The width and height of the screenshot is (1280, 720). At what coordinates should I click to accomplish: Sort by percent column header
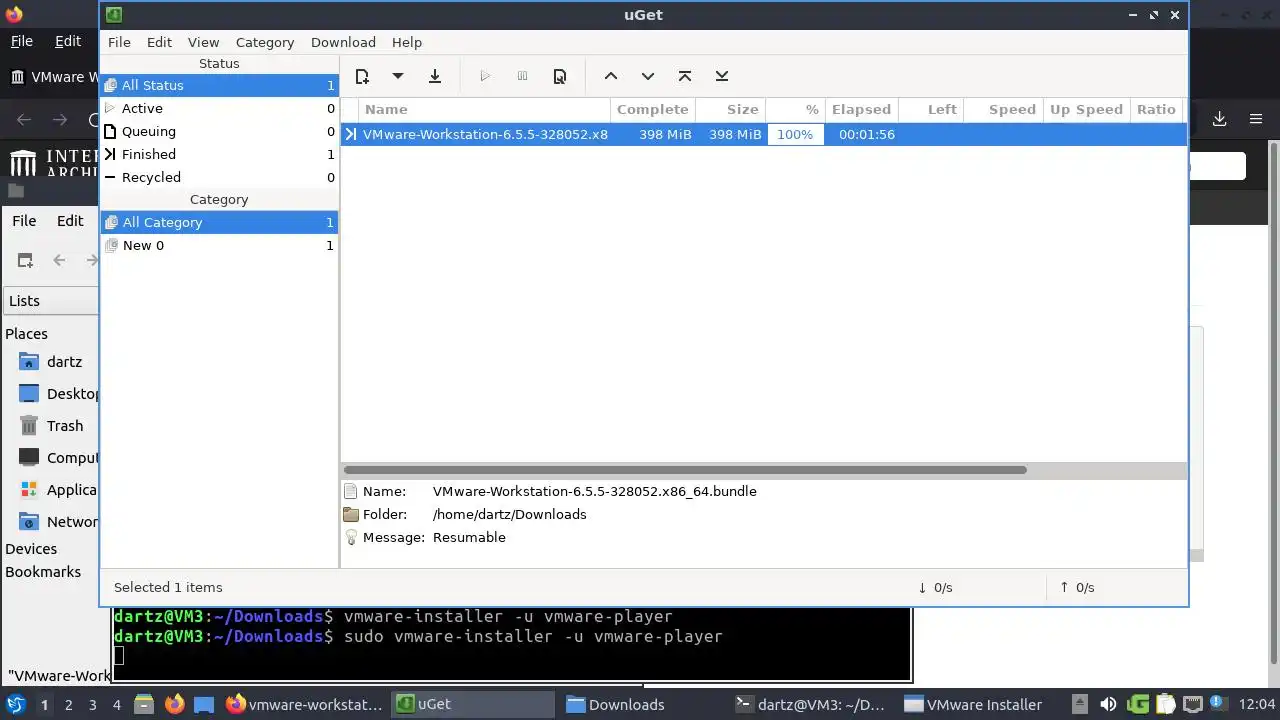click(796, 109)
